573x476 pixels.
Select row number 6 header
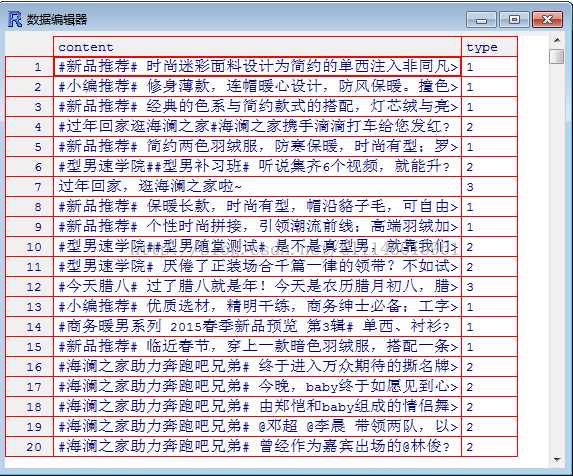click(30, 167)
